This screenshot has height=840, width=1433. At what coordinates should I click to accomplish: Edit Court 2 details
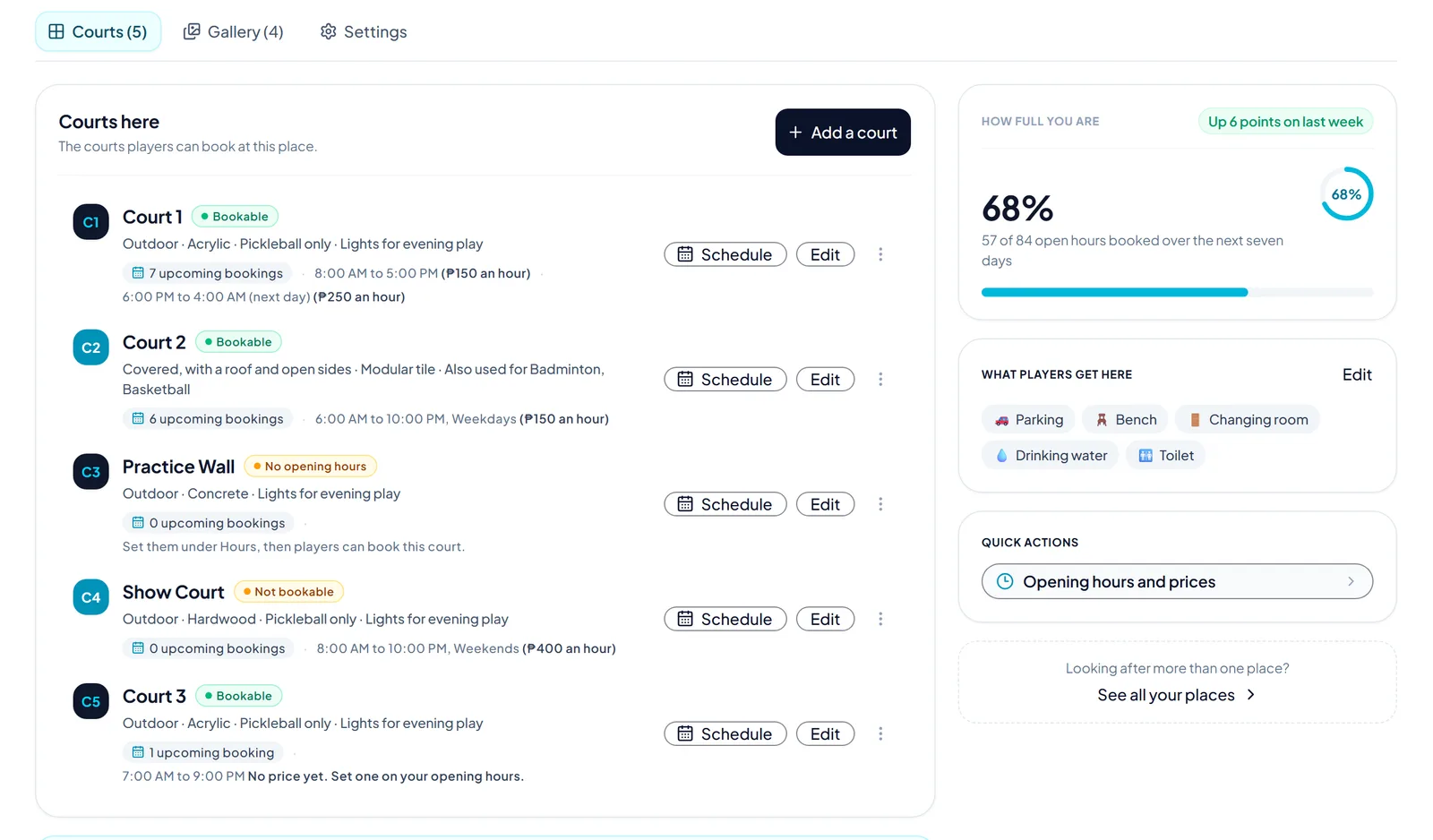pyautogui.click(x=825, y=380)
